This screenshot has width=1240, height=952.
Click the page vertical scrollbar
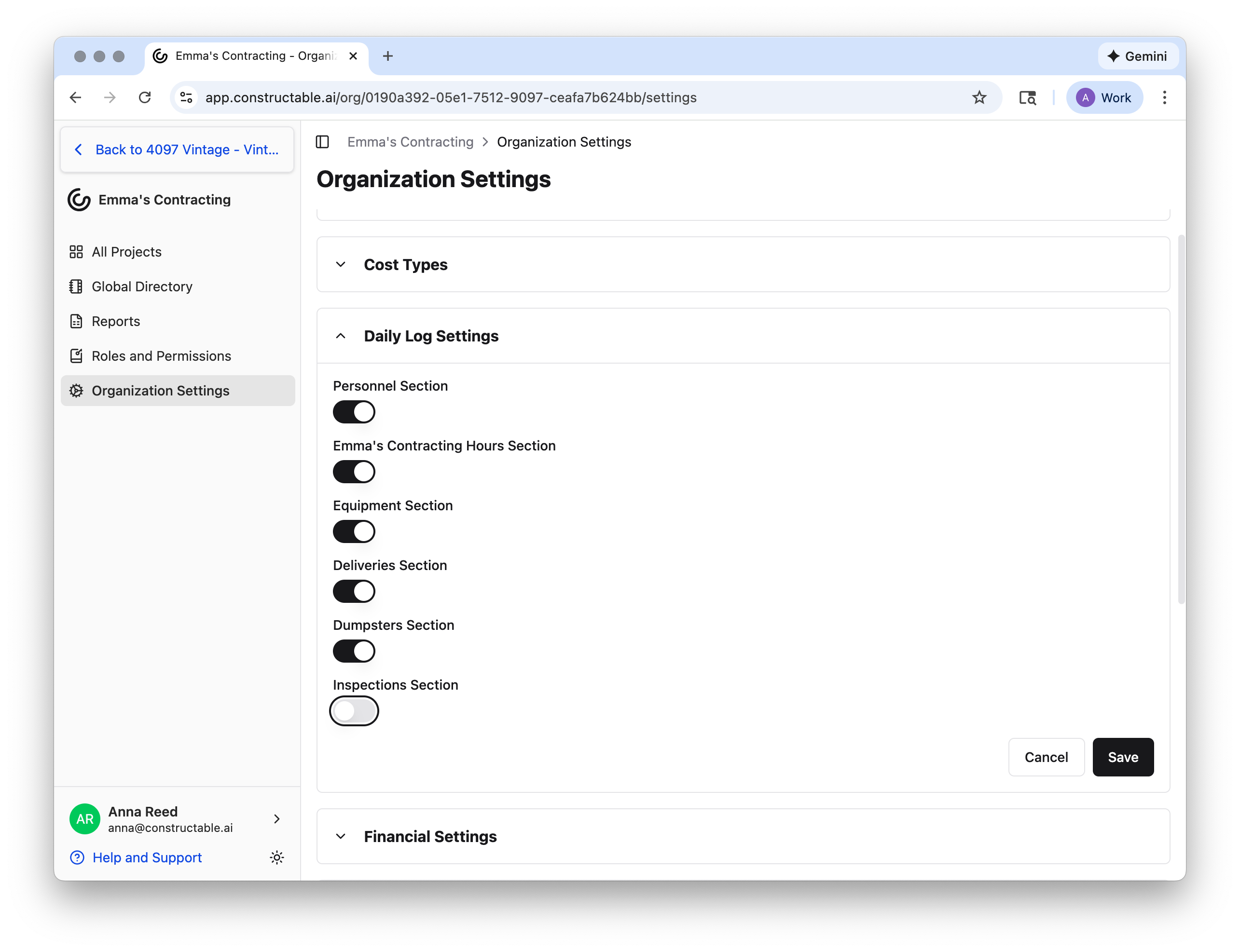tap(1181, 420)
